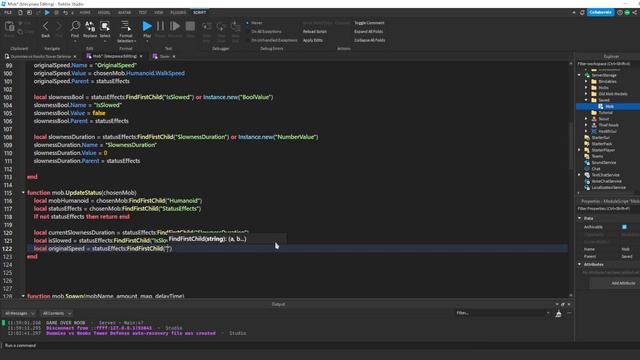Select the On All Exceptions option
This screenshot has height=360, width=640.
tap(266, 31)
